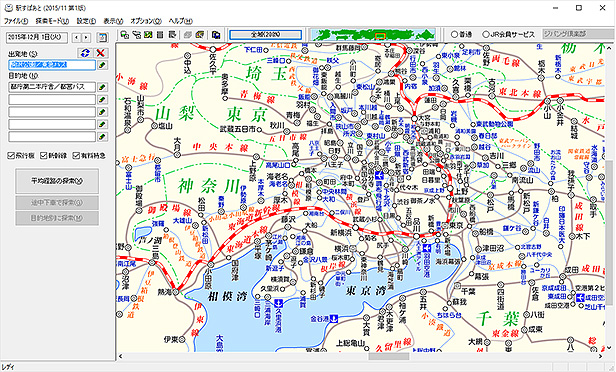Click the 途中下車で探索 button
Viewport: 616px width, 372px height.
(57, 203)
